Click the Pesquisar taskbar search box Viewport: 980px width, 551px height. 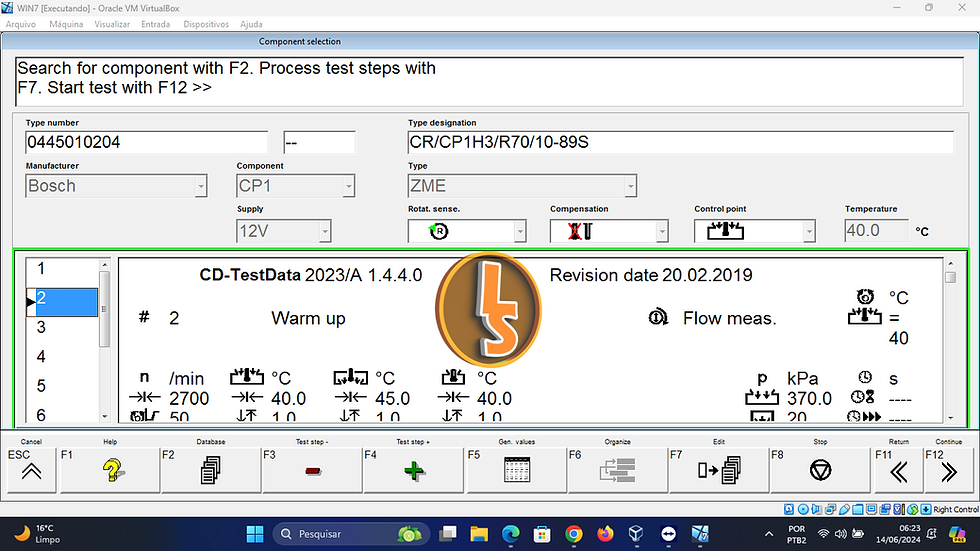pyautogui.click(x=350, y=534)
